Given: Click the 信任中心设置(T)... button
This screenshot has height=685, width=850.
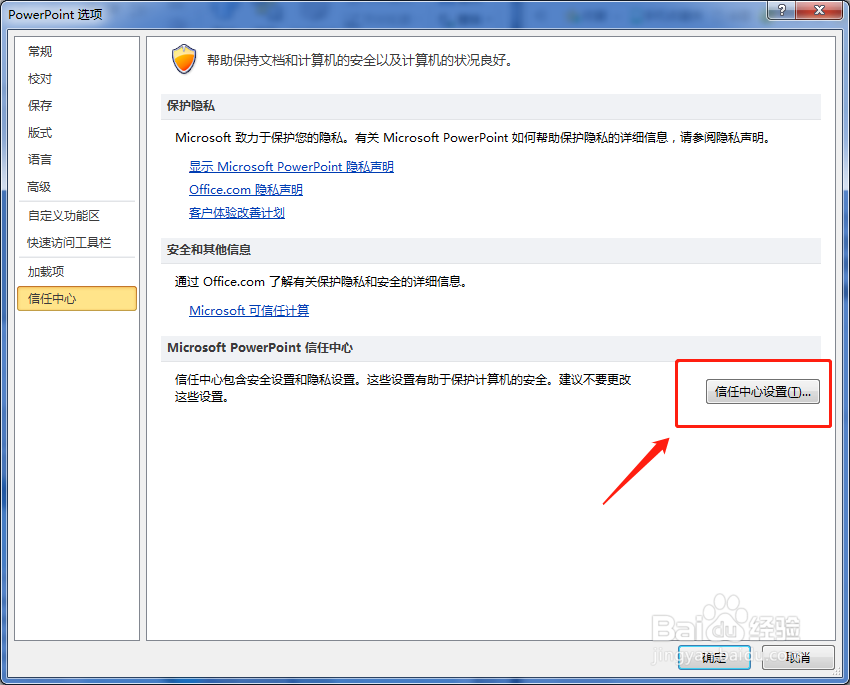Looking at the screenshot, I should [x=763, y=392].
